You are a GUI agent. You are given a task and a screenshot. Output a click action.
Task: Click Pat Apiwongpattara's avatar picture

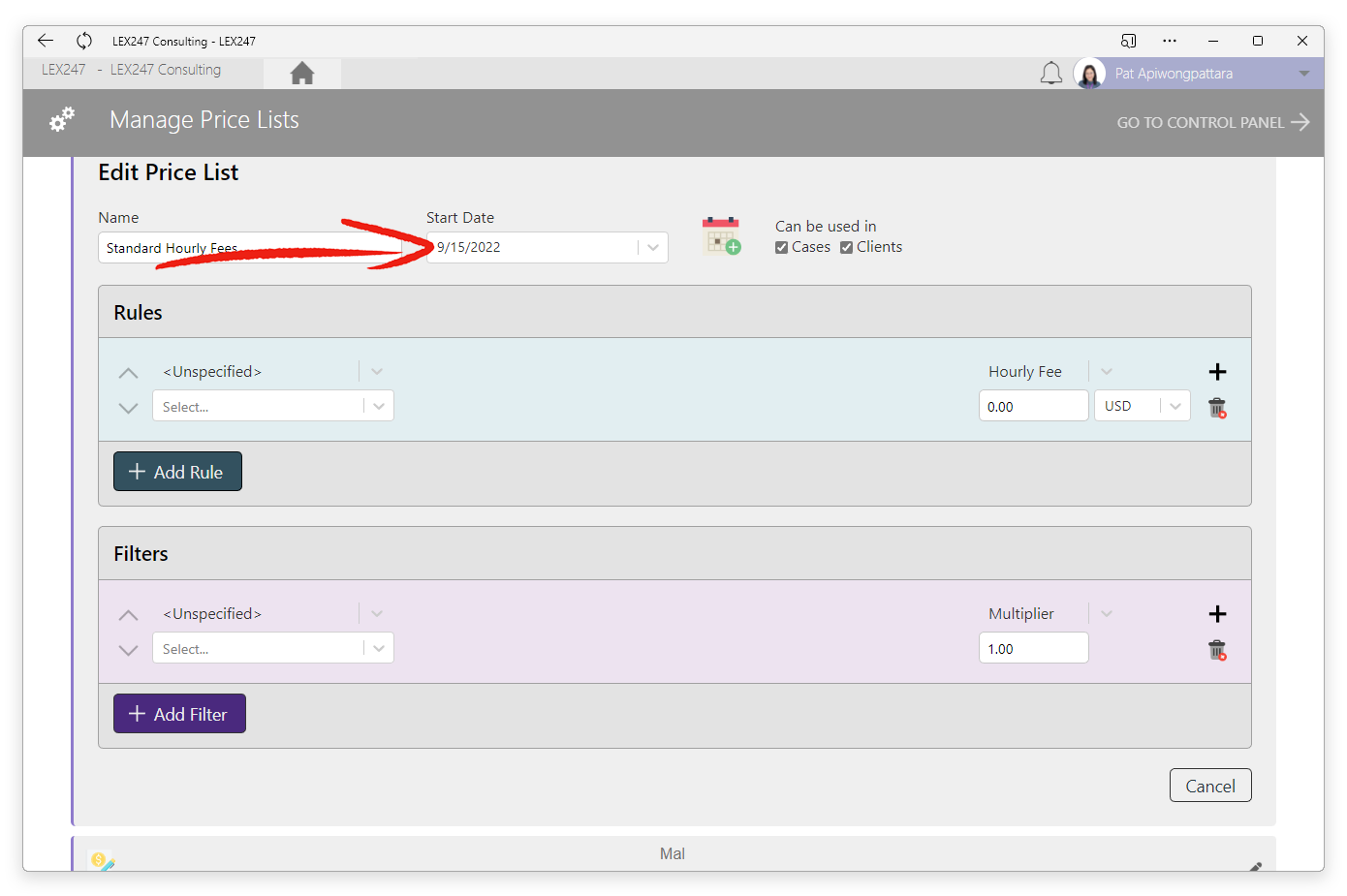tap(1089, 74)
